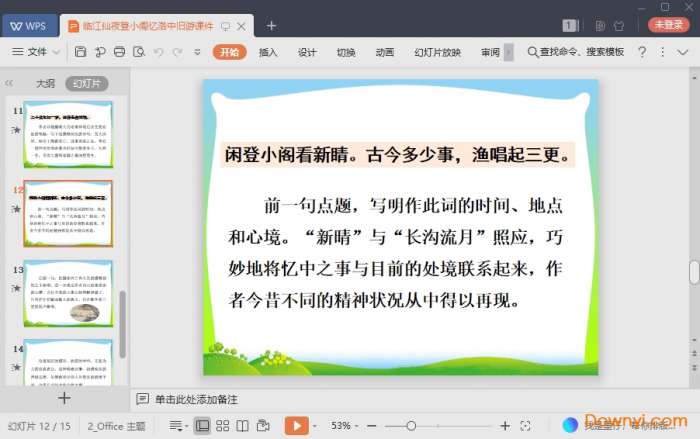Click the presentation document tab

pos(146,26)
